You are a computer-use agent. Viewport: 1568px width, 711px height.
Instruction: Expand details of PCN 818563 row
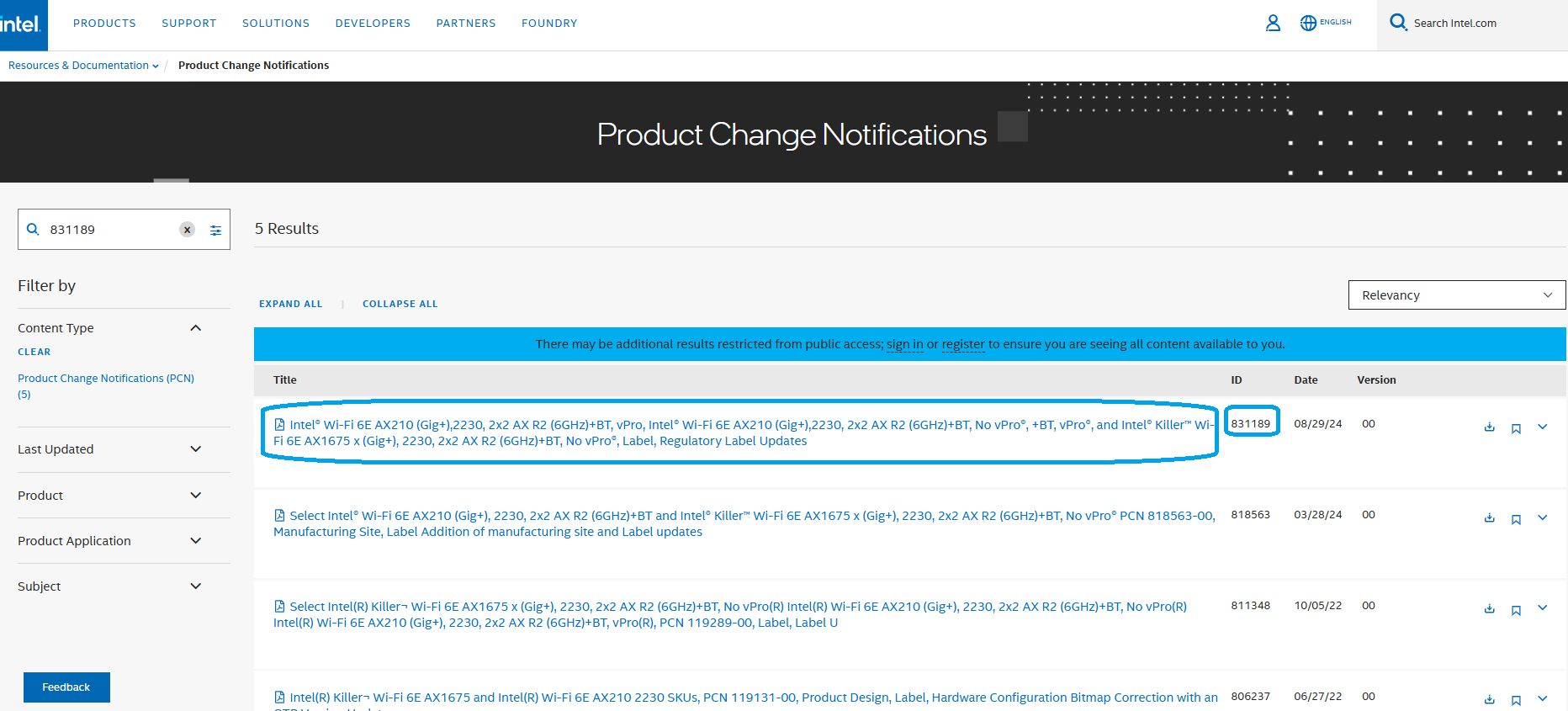click(1543, 517)
